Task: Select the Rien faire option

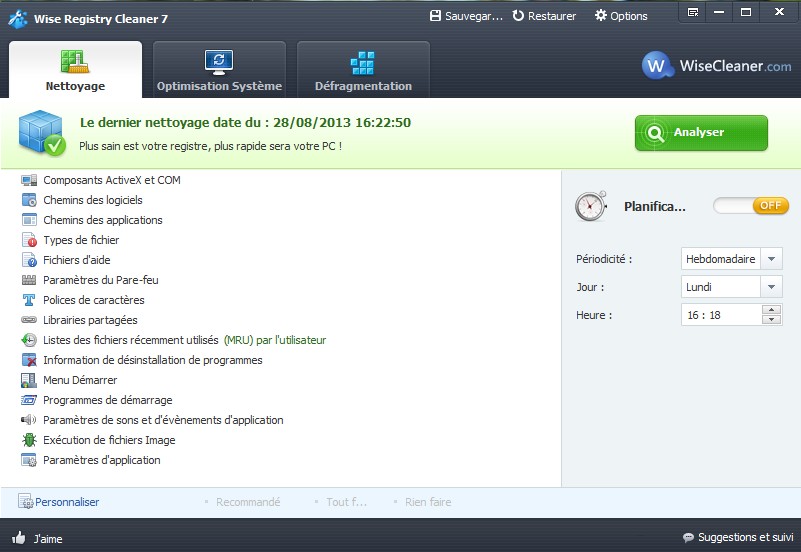Action: [428, 502]
